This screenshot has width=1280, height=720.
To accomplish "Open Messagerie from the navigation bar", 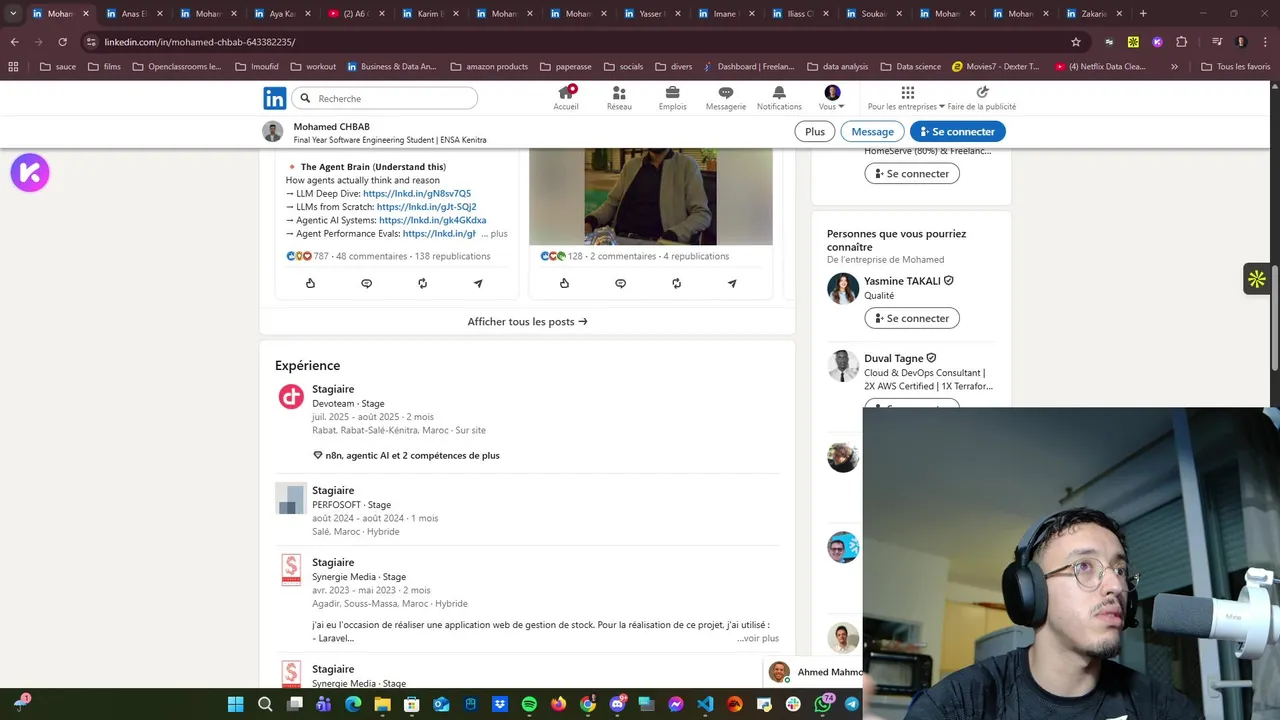I will 726,98.
